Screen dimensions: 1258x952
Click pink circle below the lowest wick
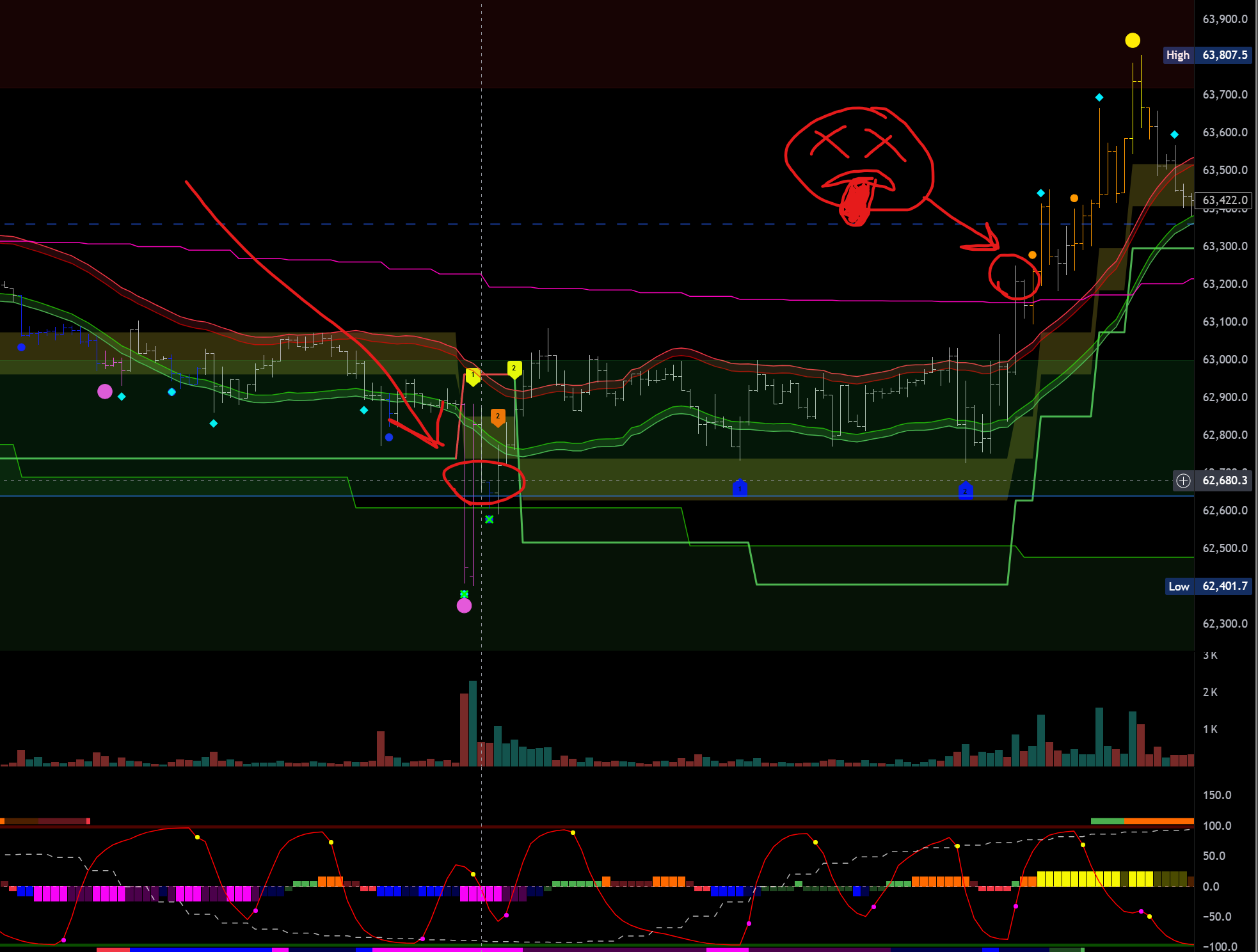(x=465, y=605)
